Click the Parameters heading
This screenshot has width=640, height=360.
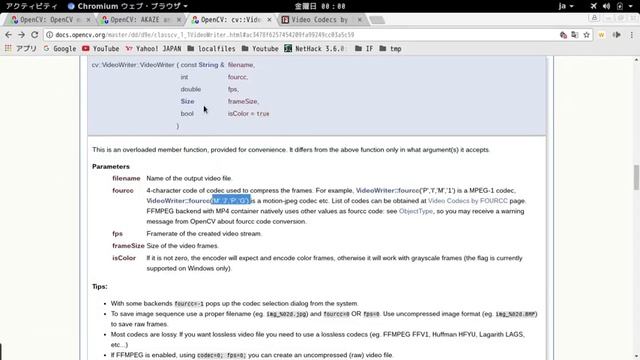click(x=111, y=167)
